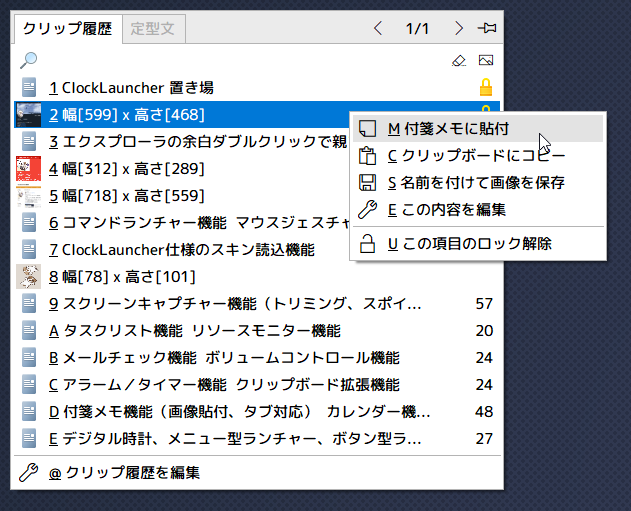Switch to 定型文 tab

pyautogui.click(x=153, y=29)
